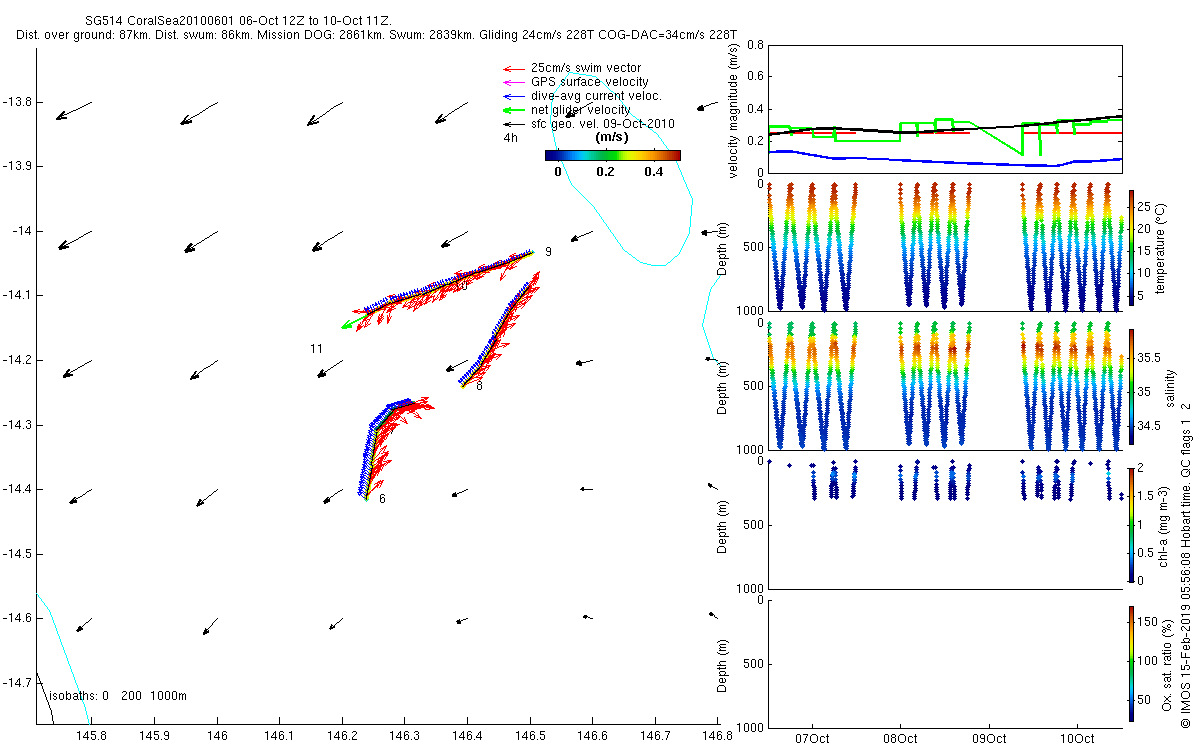Click waypoint label '8' on the map
This screenshot has height=750, width=1200.
pos(479,386)
